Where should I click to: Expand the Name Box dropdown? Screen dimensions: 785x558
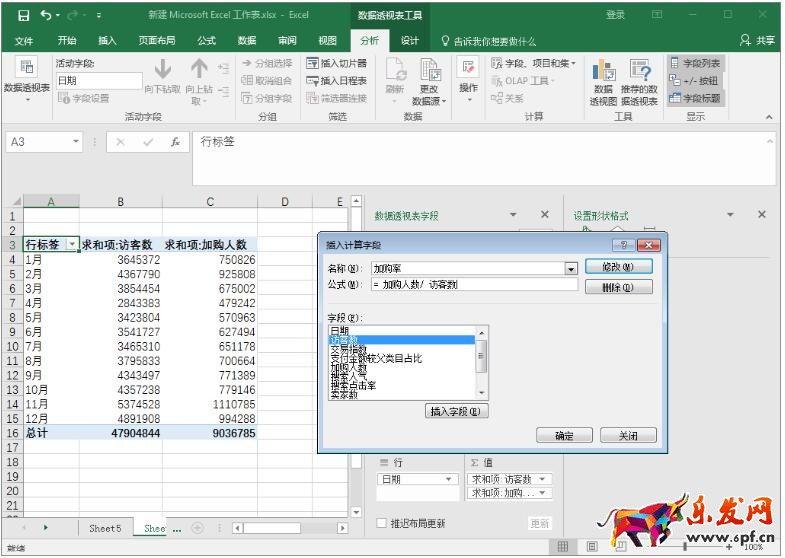coord(76,142)
